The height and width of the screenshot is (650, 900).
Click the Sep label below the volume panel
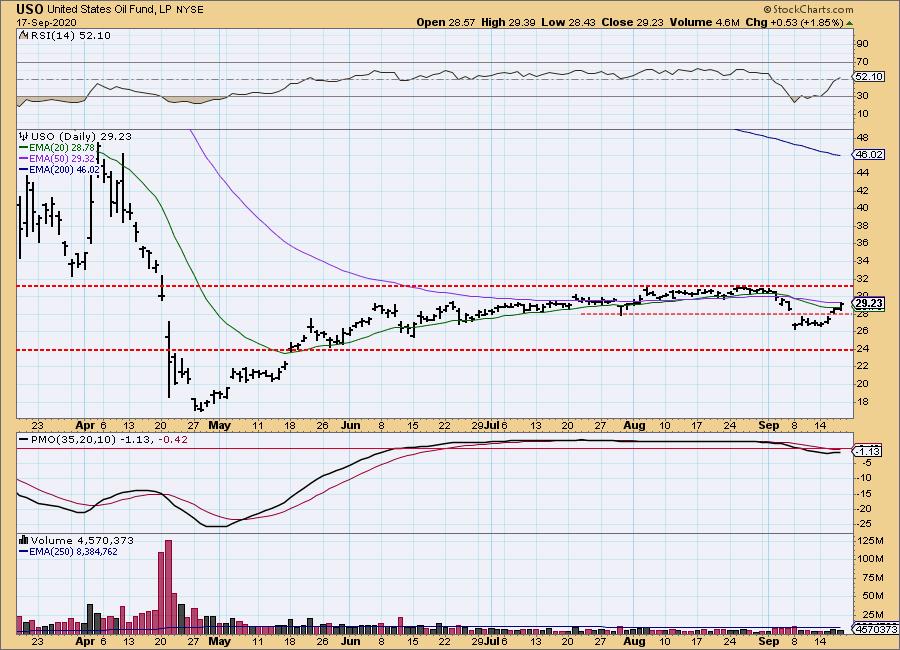[x=769, y=641]
